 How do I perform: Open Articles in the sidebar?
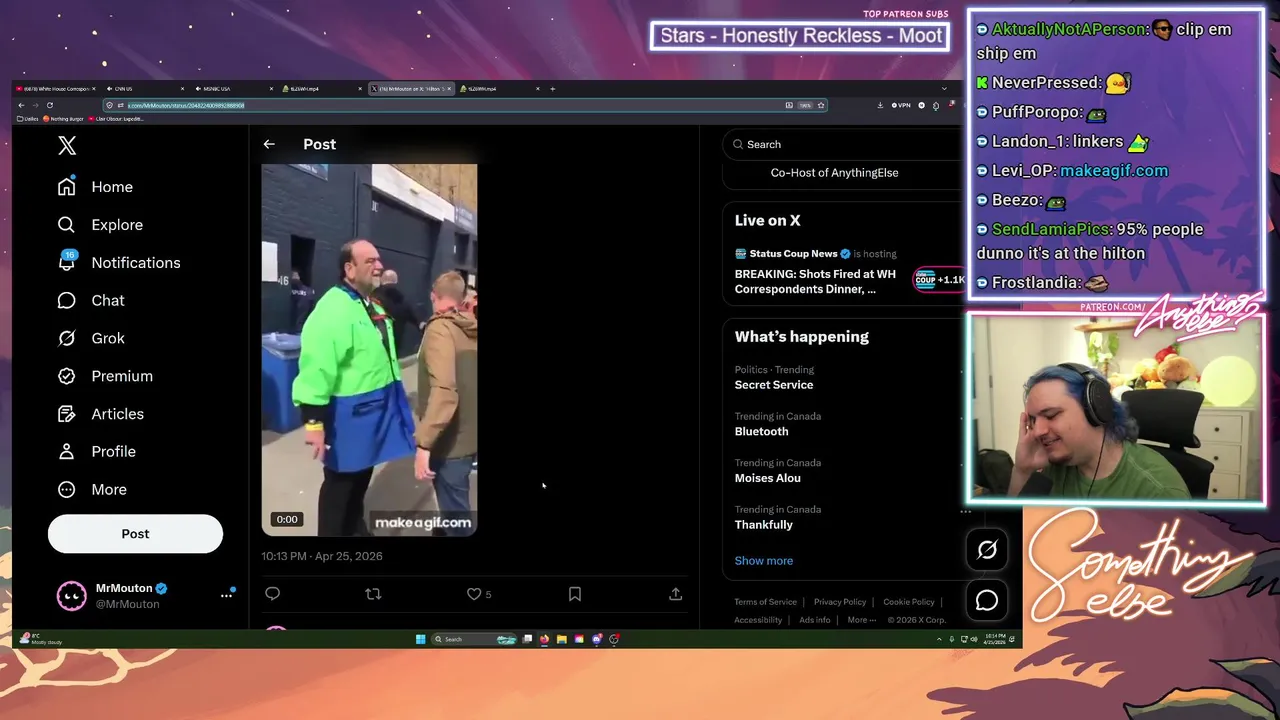click(x=101, y=414)
